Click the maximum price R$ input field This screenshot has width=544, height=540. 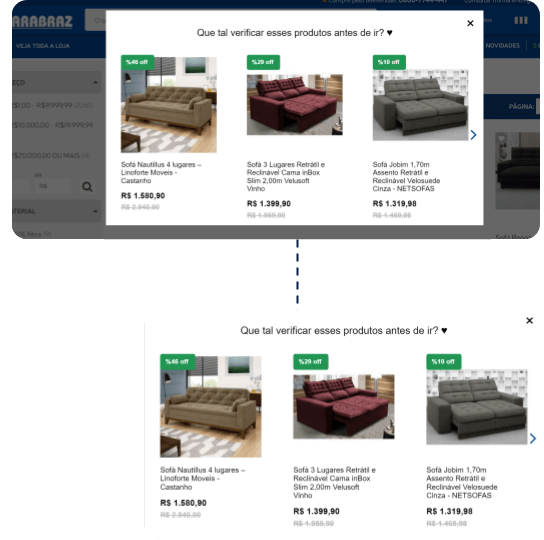point(53,186)
